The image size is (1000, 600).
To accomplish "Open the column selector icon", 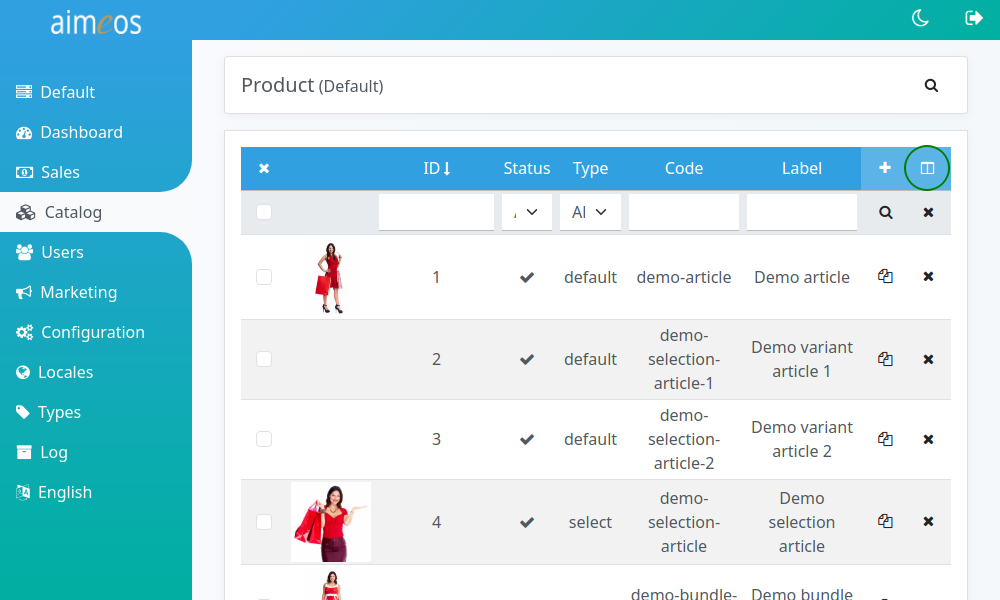I will click(x=927, y=168).
